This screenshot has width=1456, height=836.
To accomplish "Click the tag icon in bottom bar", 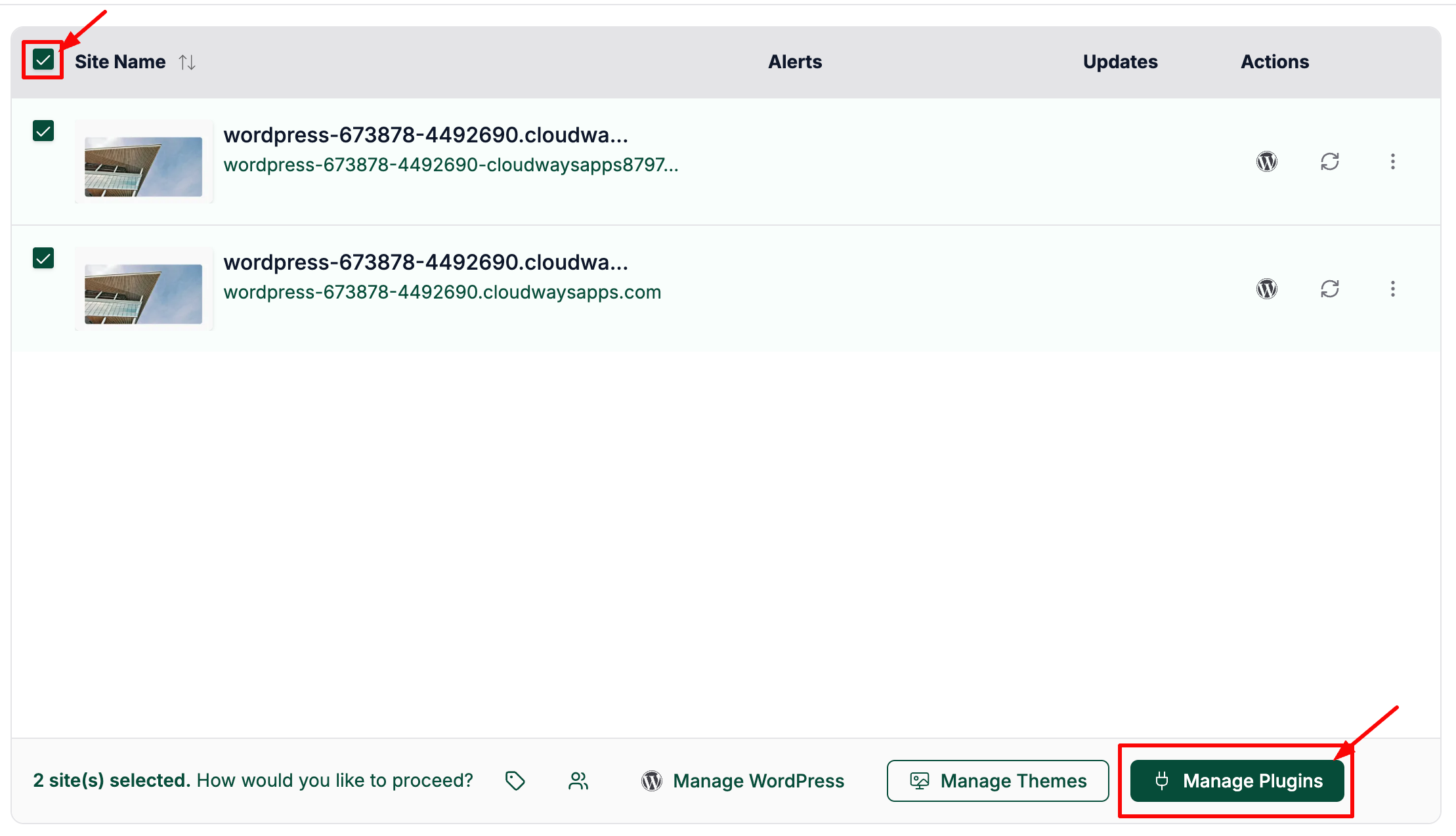I will click(x=515, y=781).
